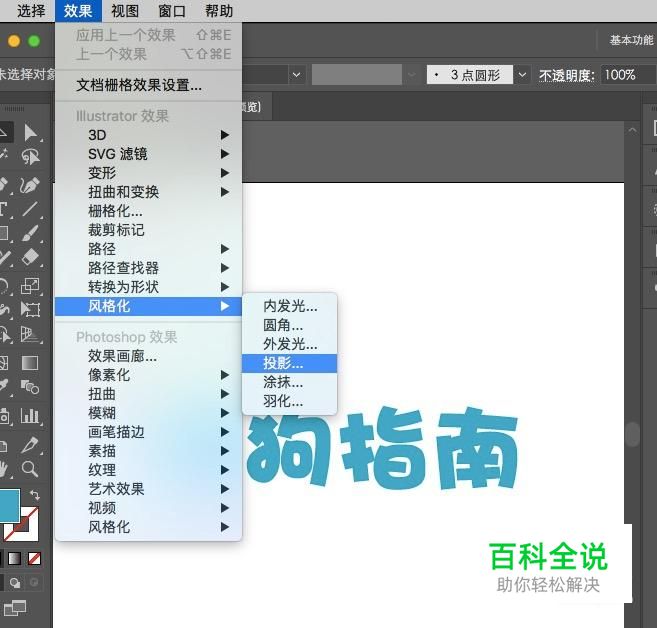This screenshot has height=628, width=657.
Task: Set fill to None with red slash button
Action: pos(34,558)
